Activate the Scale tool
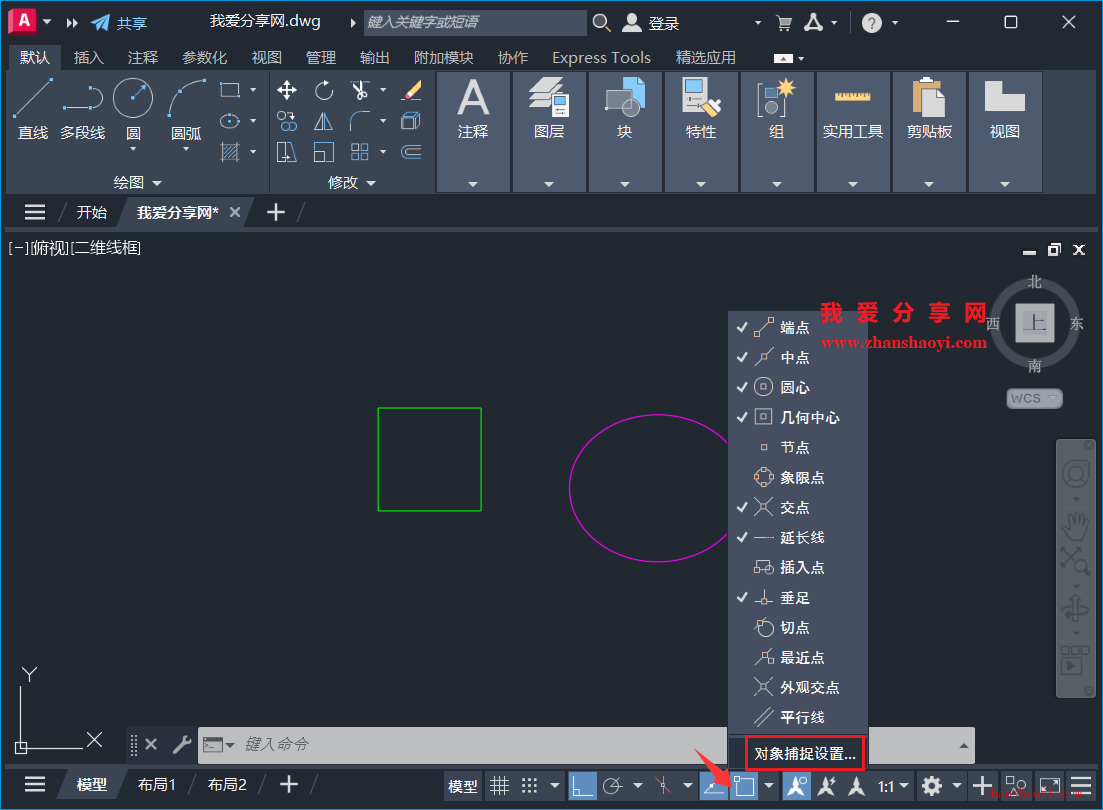The height and width of the screenshot is (810, 1103). [x=324, y=152]
